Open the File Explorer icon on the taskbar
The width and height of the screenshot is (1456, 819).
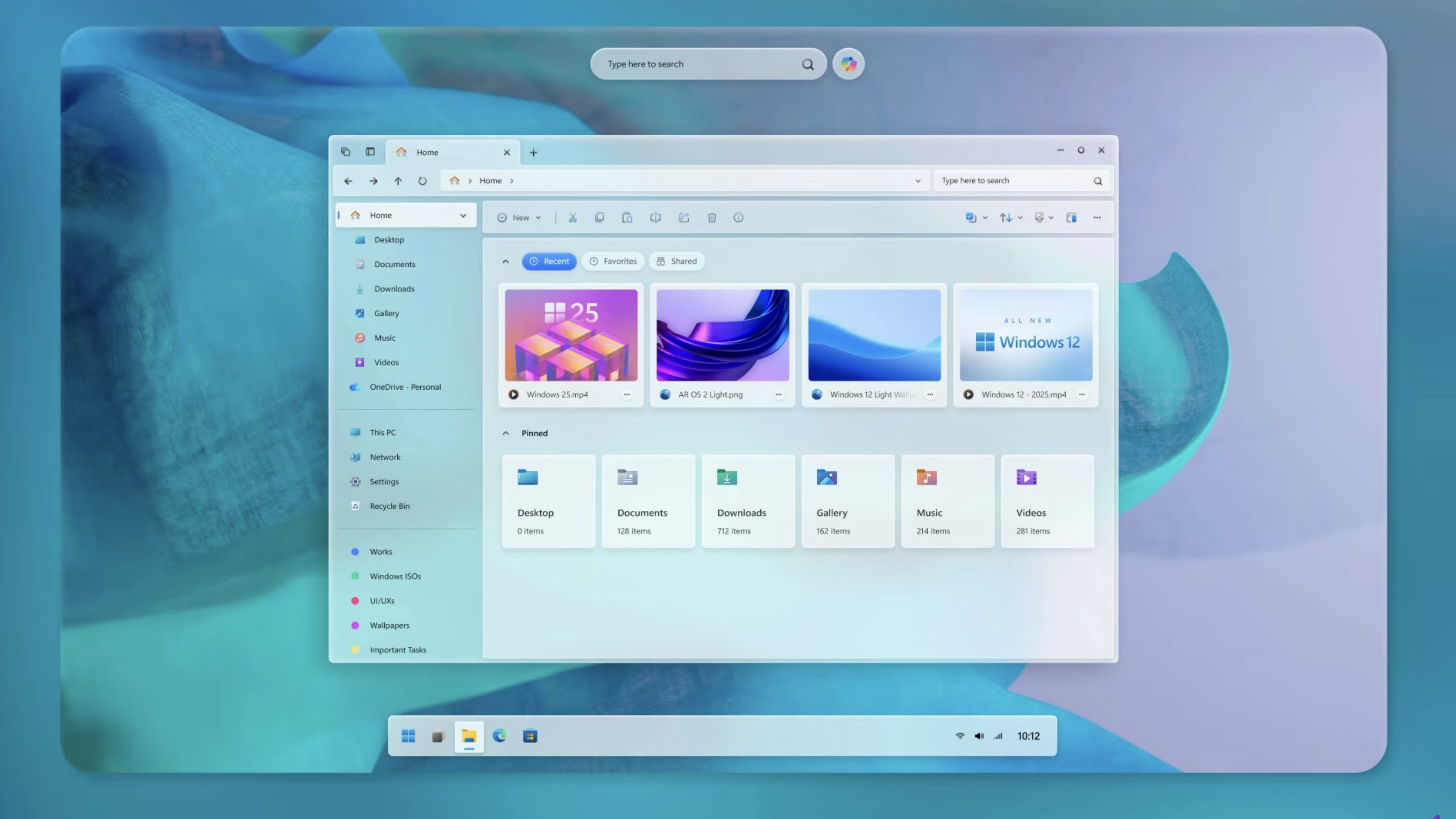click(469, 736)
